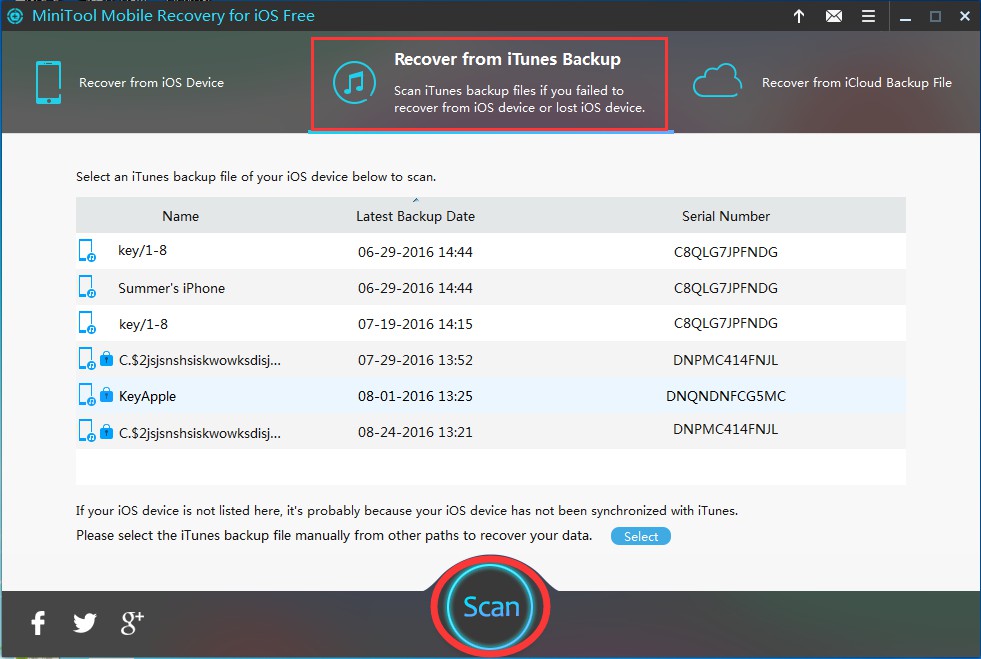This screenshot has height=659, width=981.
Task: Click the cloud icon for iCloud recovery
Action: pos(718,81)
